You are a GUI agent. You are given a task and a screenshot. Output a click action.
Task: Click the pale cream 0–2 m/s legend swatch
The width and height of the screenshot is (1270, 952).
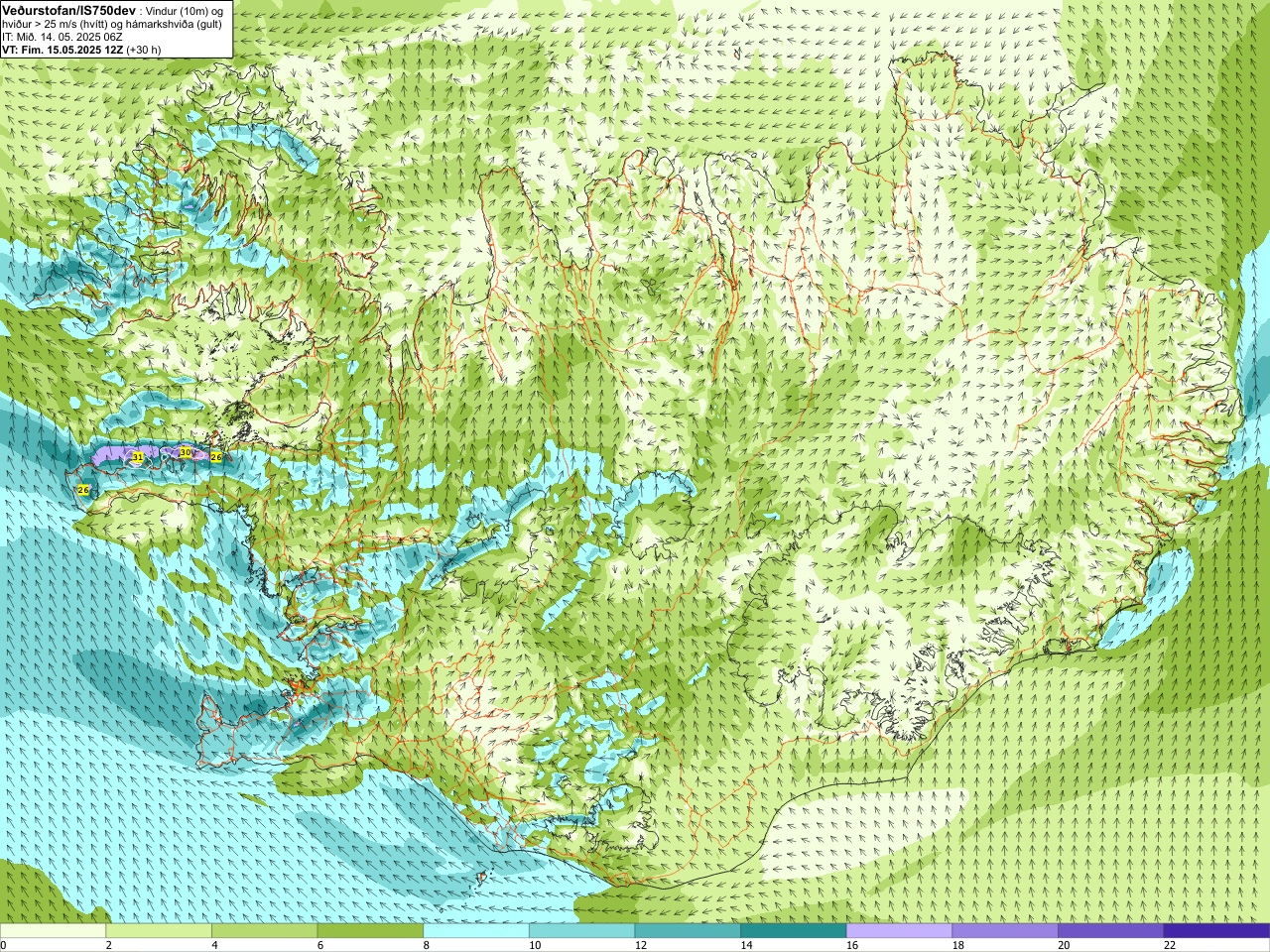point(53,931)
